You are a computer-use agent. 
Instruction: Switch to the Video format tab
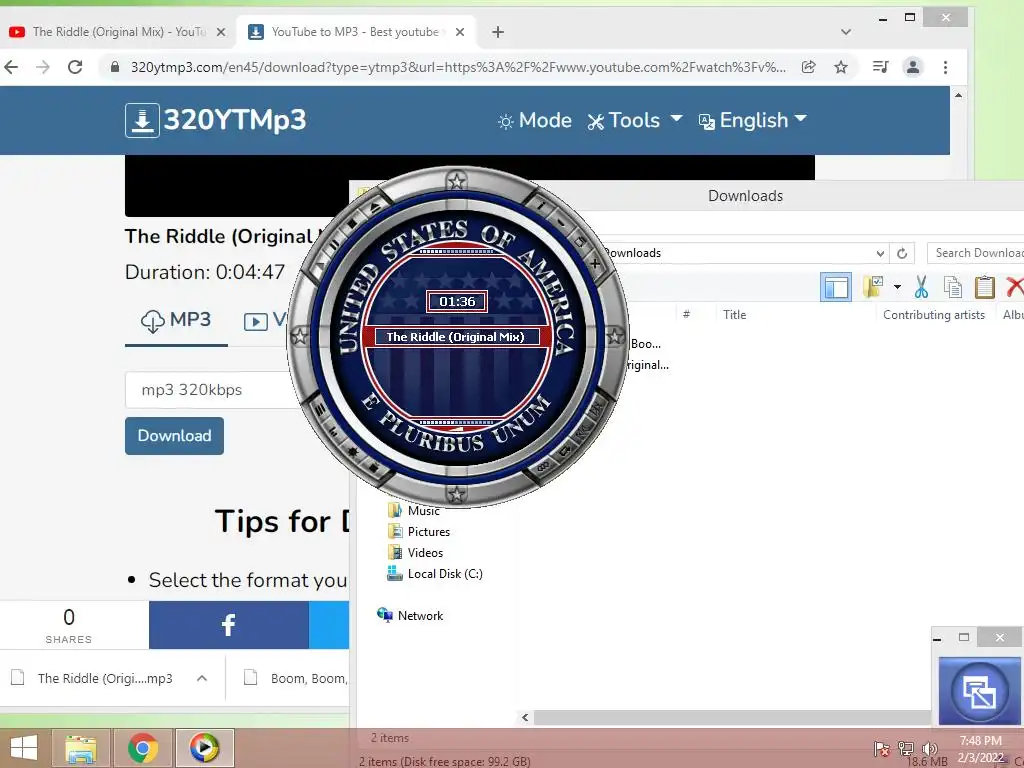point(264,321)
